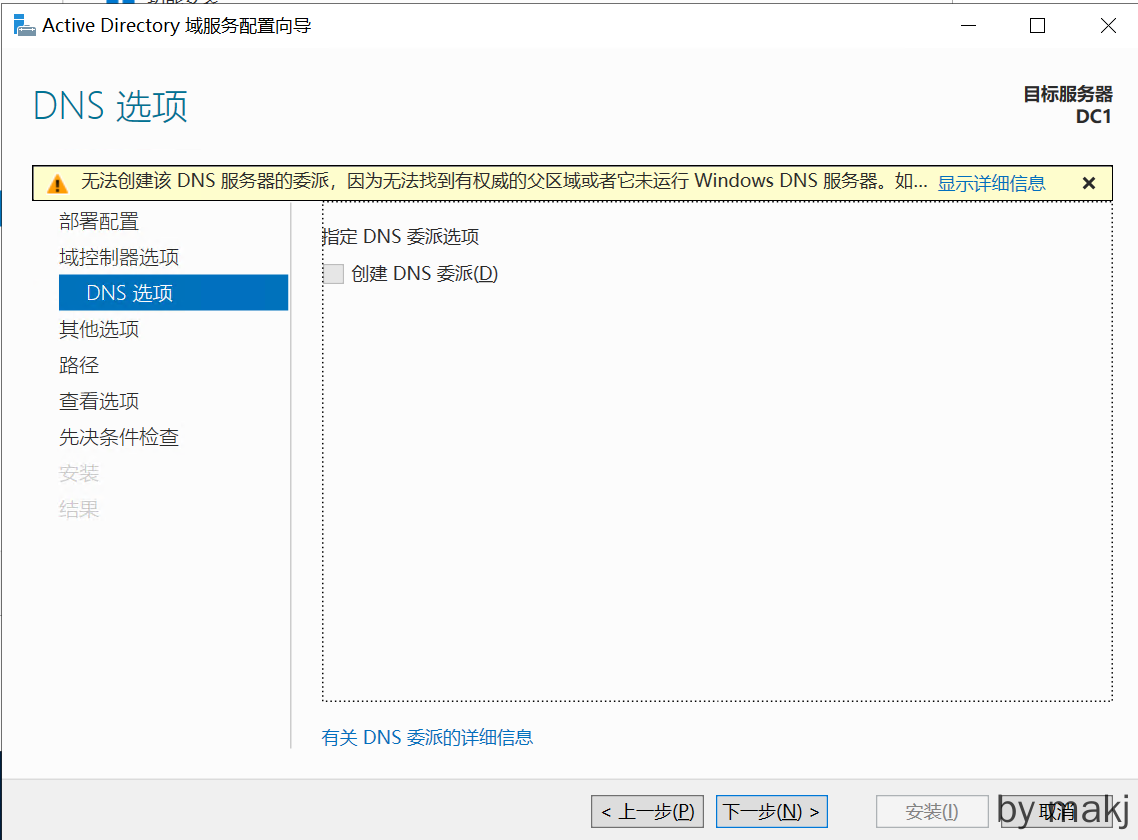This screenshot has width=1138, height=840.
Task: Jump to 路径 step
Action: [79, 365]
